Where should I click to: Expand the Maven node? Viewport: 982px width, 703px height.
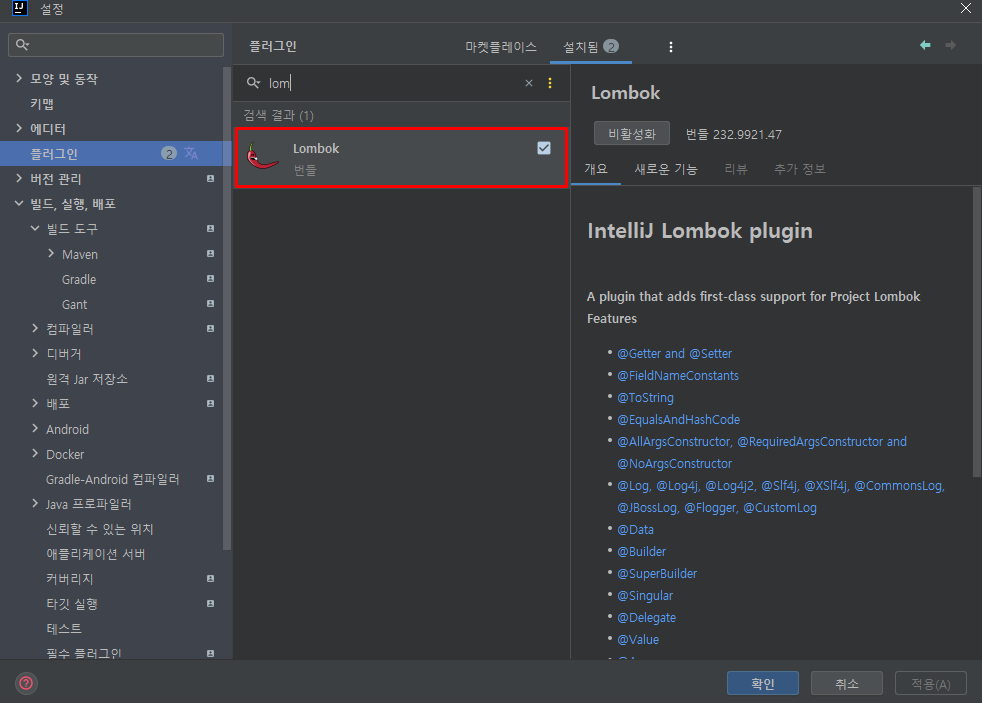pos(51,254)
